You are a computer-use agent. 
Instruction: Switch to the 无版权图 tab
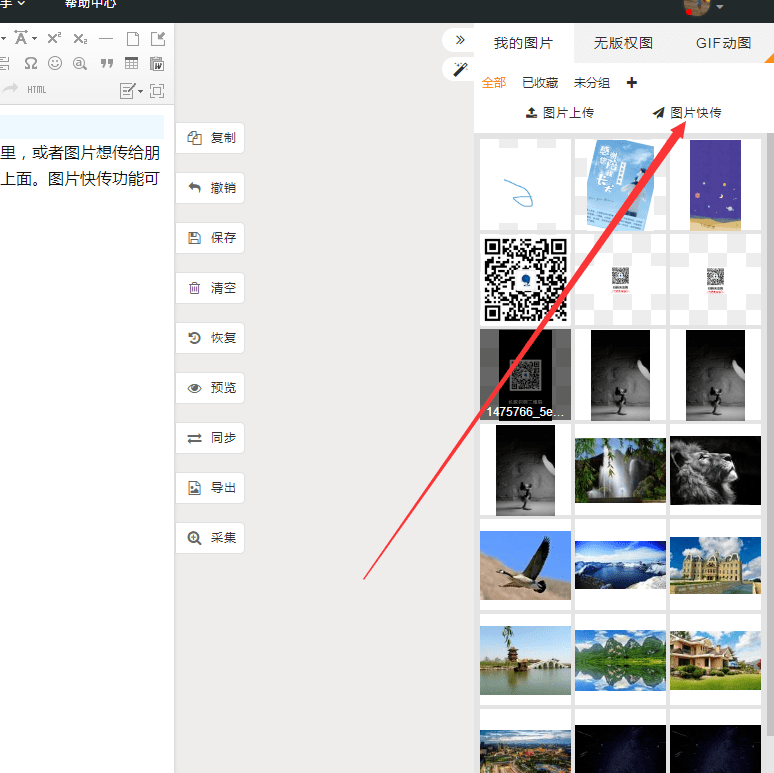[x=623, y=43]
